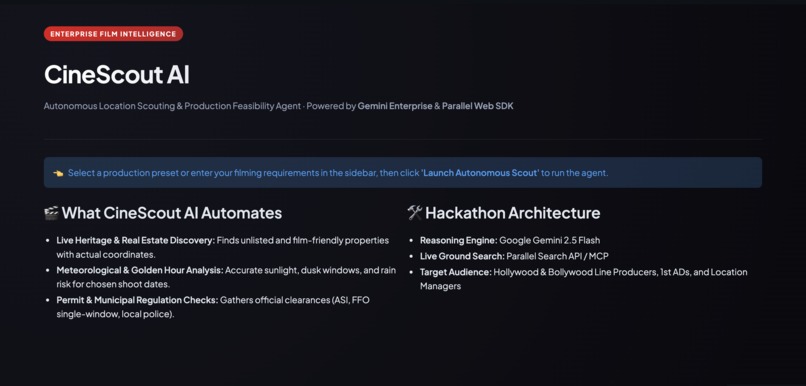
Task: Click the 'Parallel Web SDK' text in subtitle
Action: pos(478,106)
